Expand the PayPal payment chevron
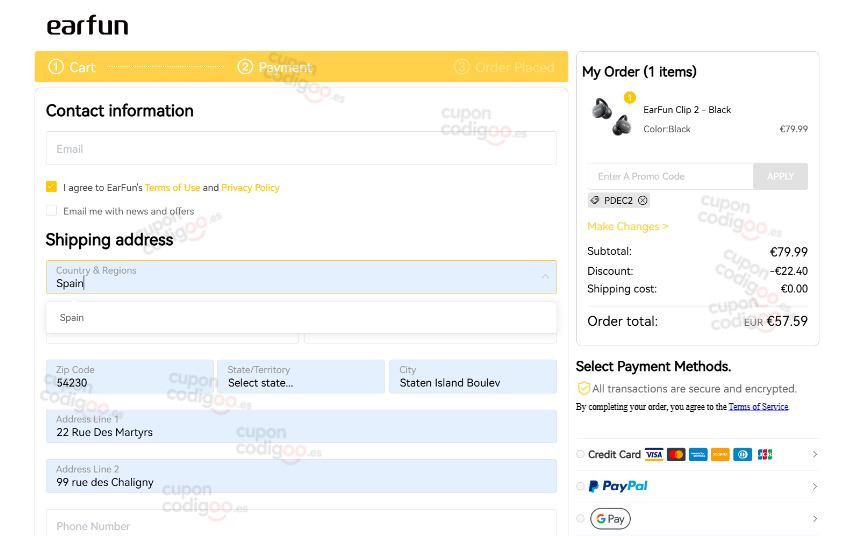This screenshot has width=855, height=536. (815, 486)
